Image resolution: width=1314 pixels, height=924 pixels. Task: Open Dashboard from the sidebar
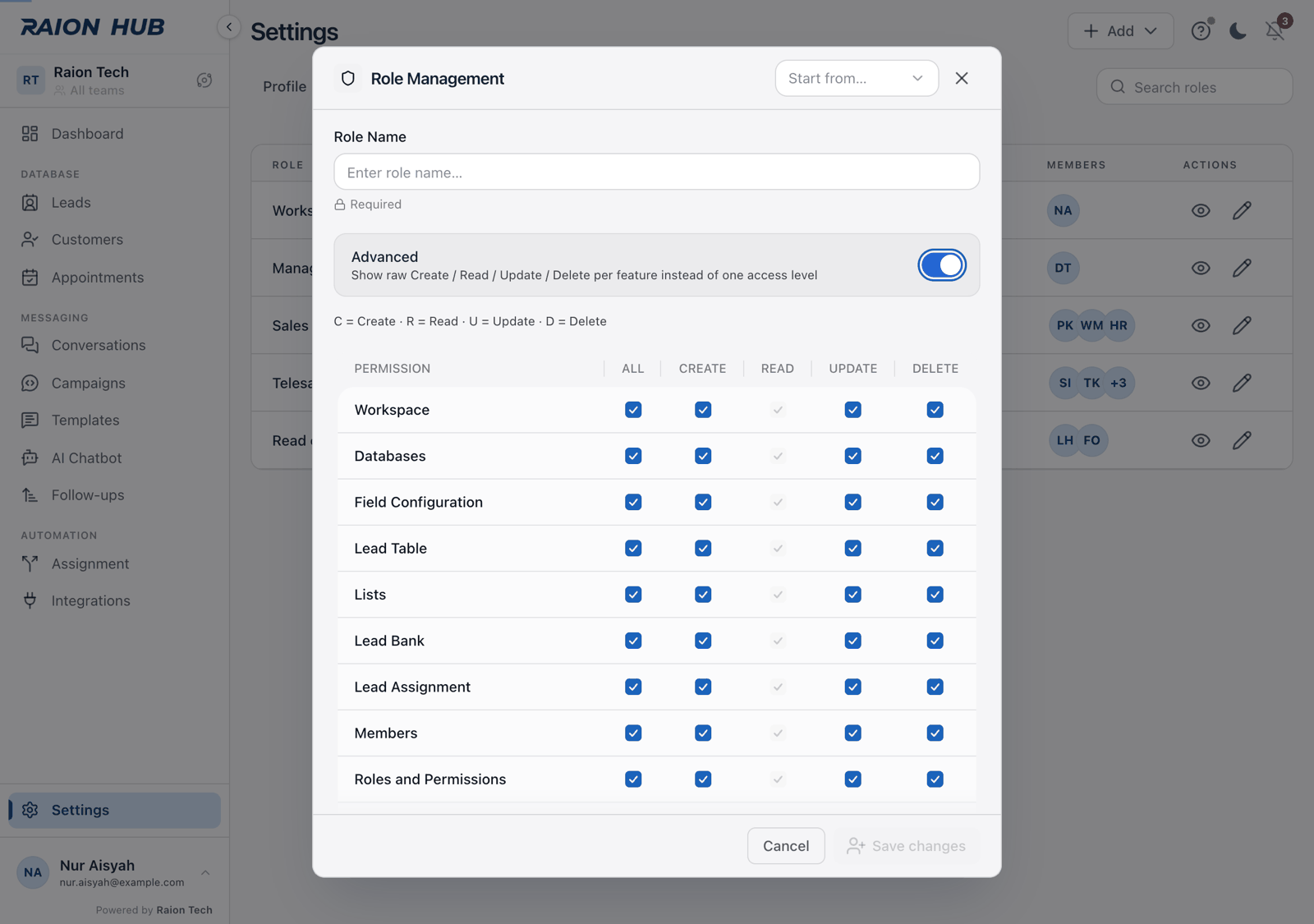click(114, 134)
